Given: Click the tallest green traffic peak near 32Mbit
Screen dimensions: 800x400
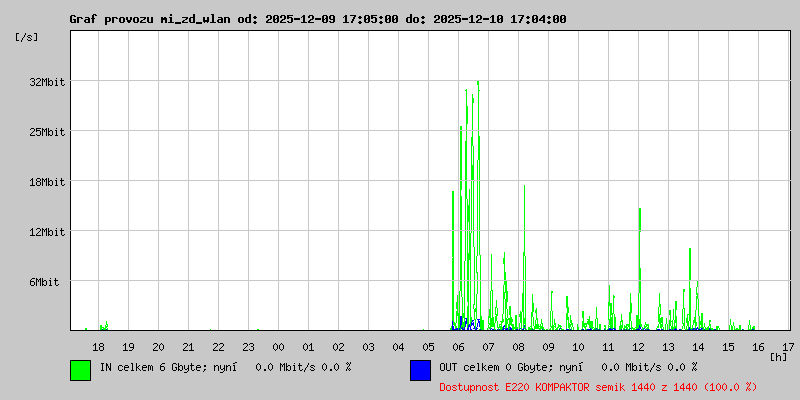Looking at the screenshot, I should (x=478, y=87).
